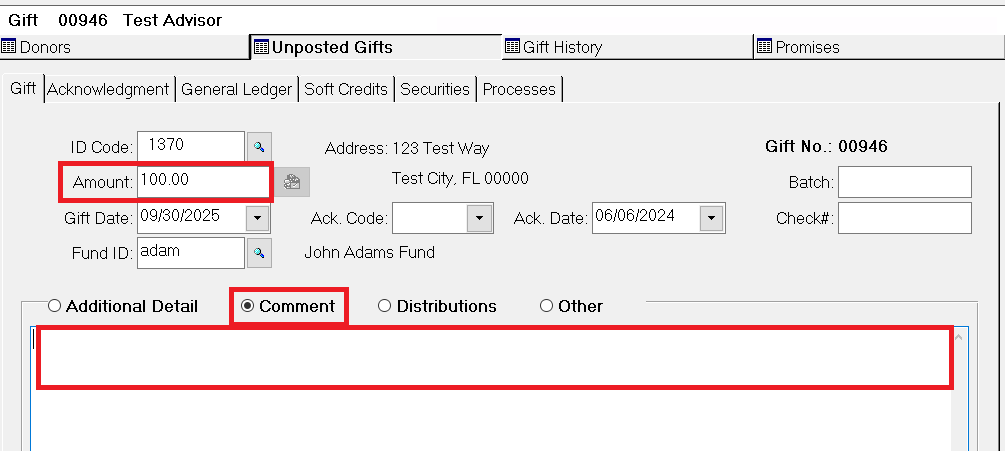The image size is (1005, 451).
Task: Open the General Ledger sub-tab
Action: point(237,89)
